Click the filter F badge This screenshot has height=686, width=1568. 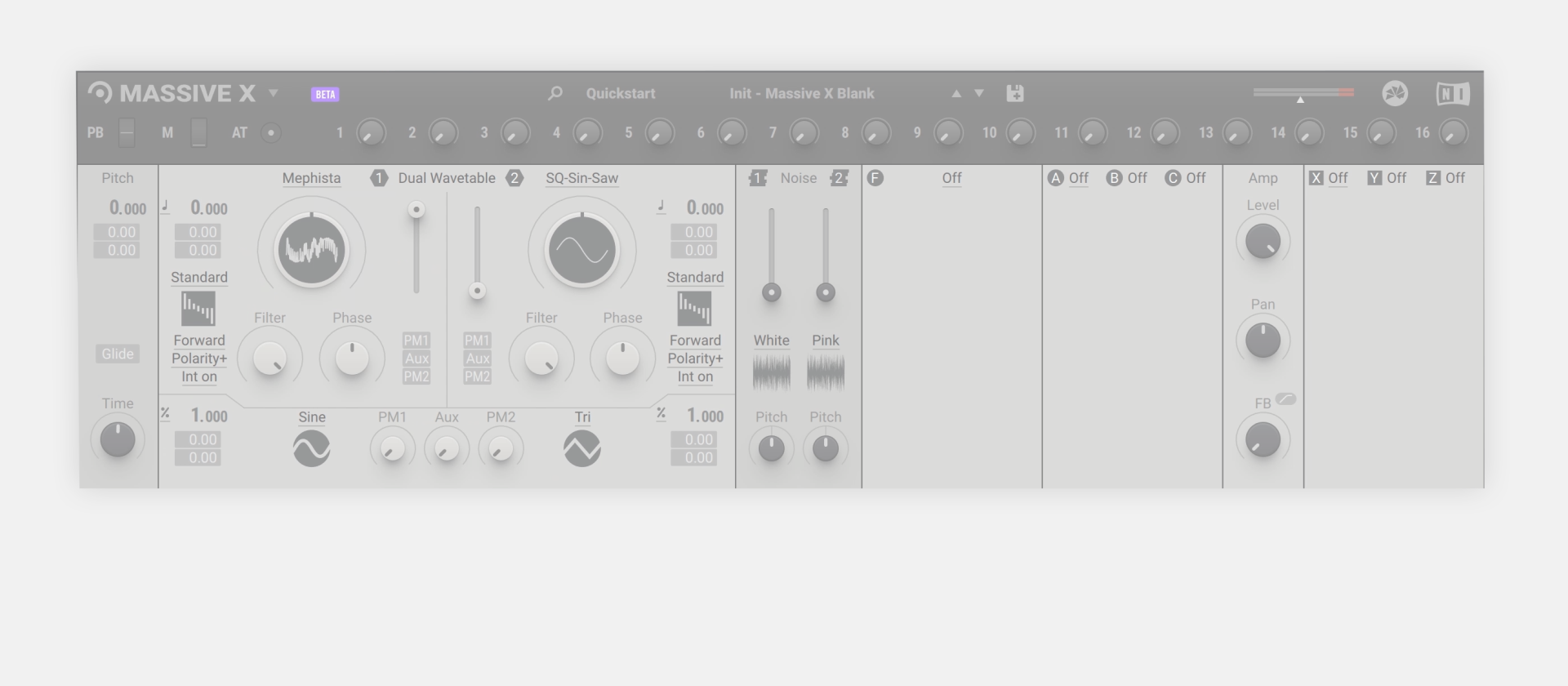[x=875, y=178]
